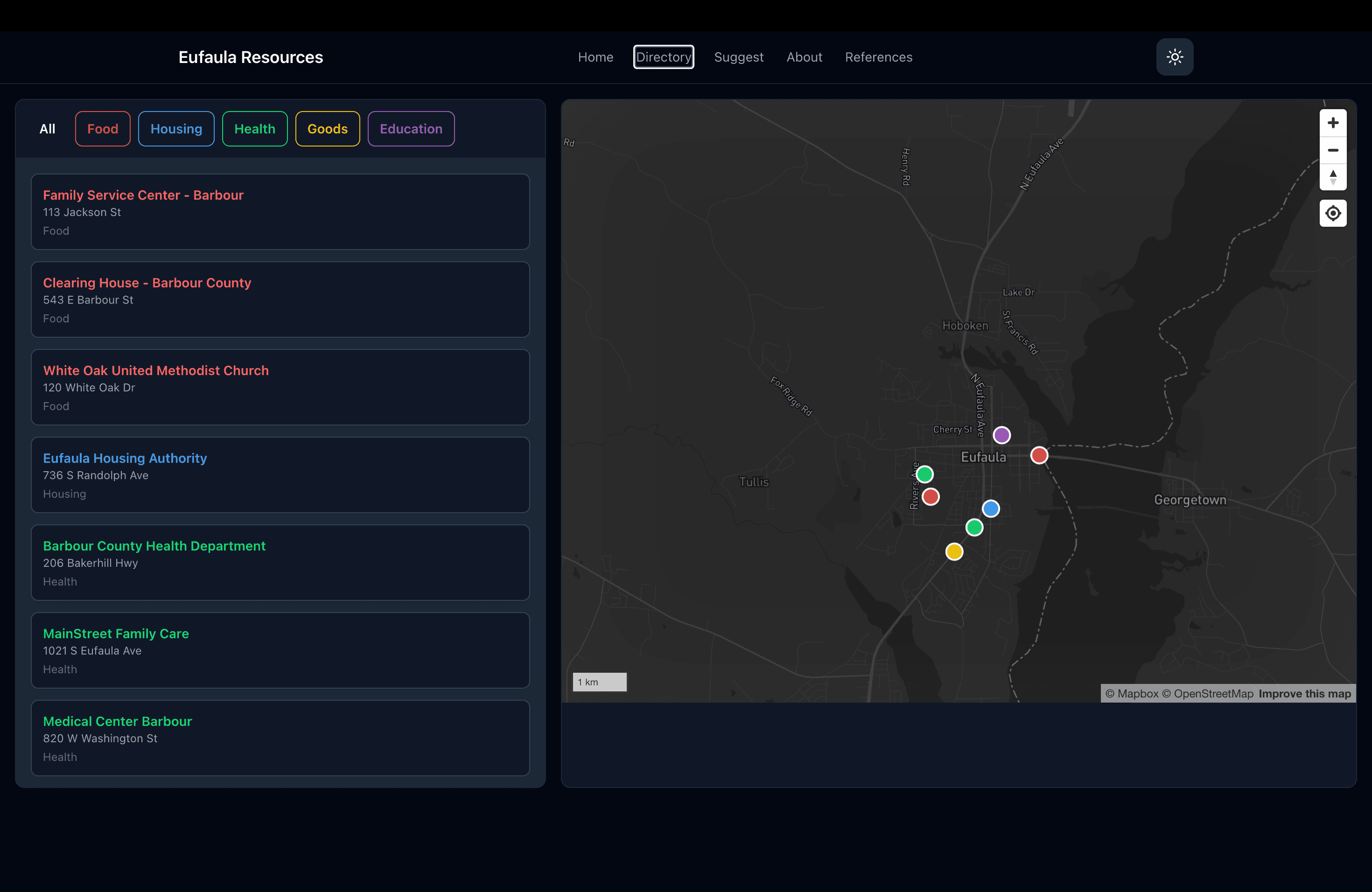Viewport: 1372px width, 892px height.
Task: Open the Directory nav link
Action: pyautogui.click(x=664, y=57)
